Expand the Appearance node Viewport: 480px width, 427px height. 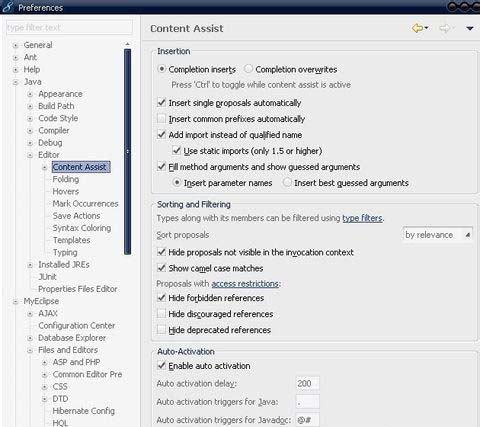click(30, 94)
